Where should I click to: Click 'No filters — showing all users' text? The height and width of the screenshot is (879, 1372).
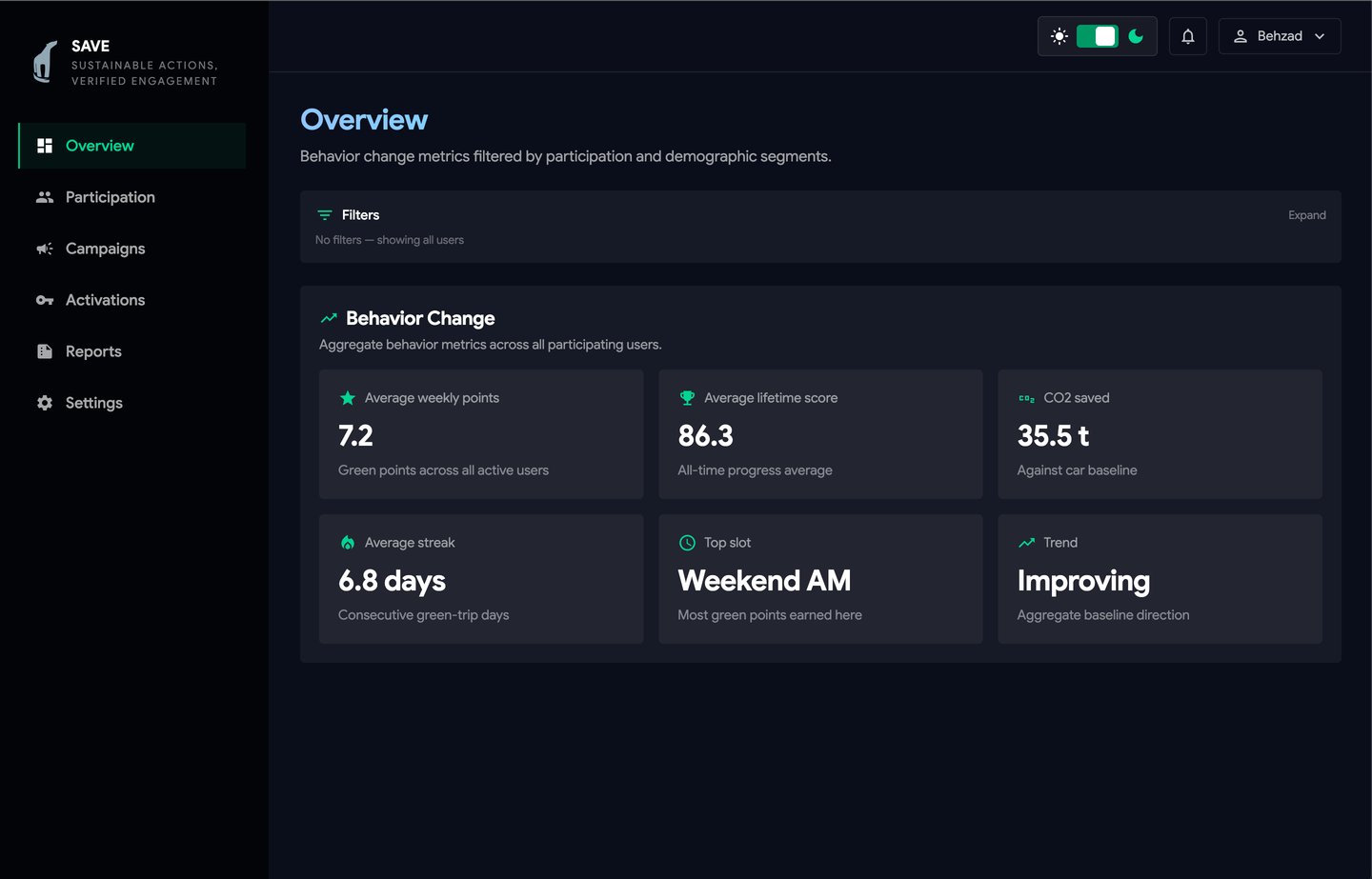[390, 240]
